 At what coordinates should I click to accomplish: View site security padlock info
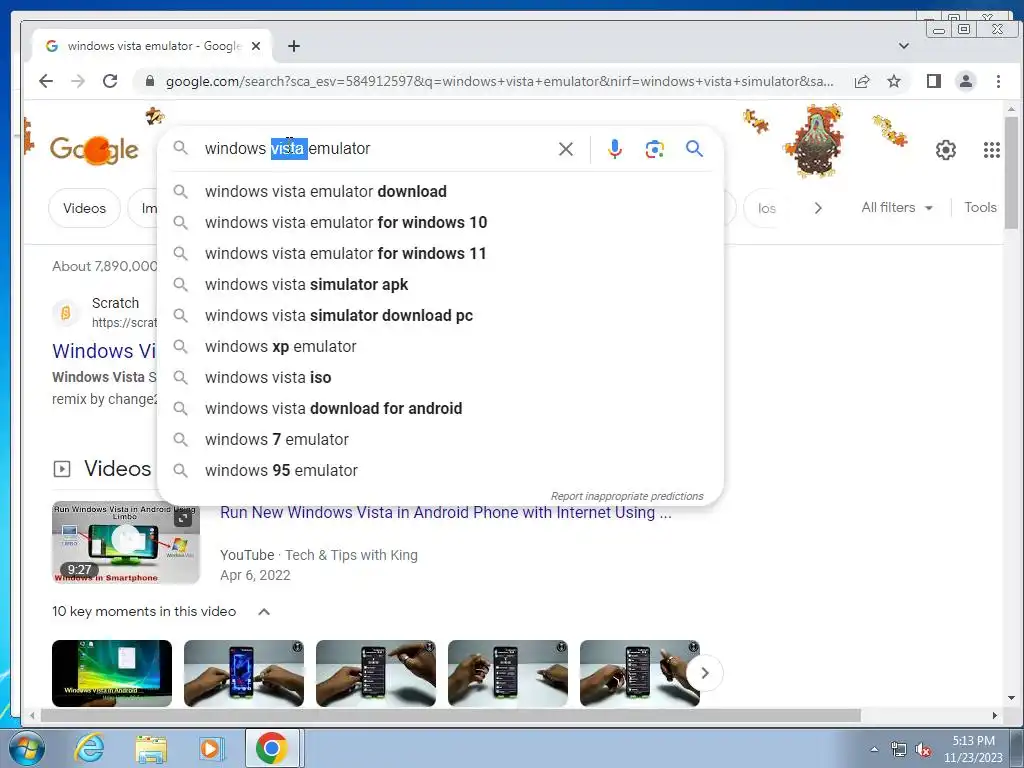pos(150,81)
